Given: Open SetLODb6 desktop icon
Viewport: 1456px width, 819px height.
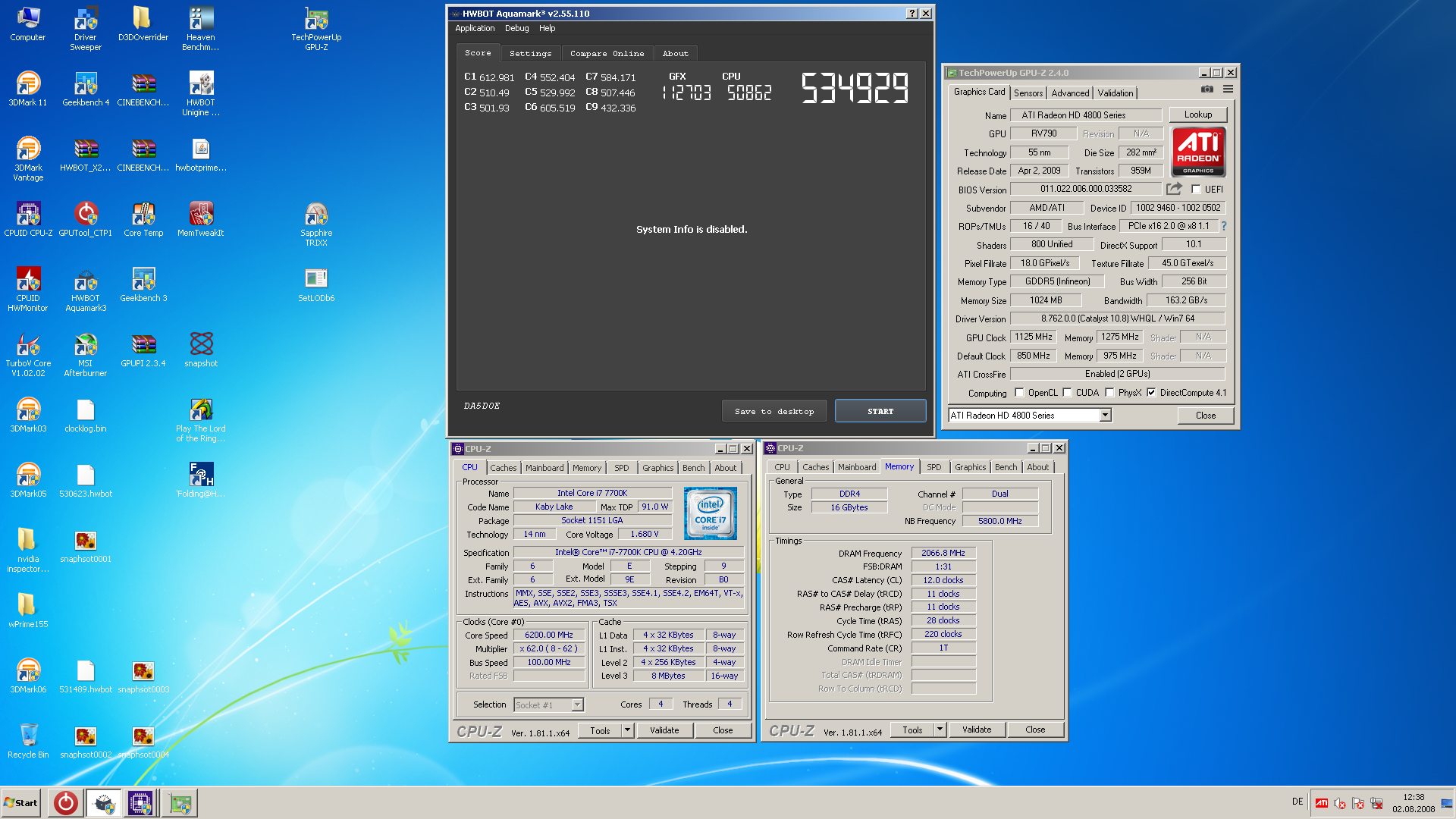Looking at the screenshot, I should pyautogui.click(x=316, y=284).
